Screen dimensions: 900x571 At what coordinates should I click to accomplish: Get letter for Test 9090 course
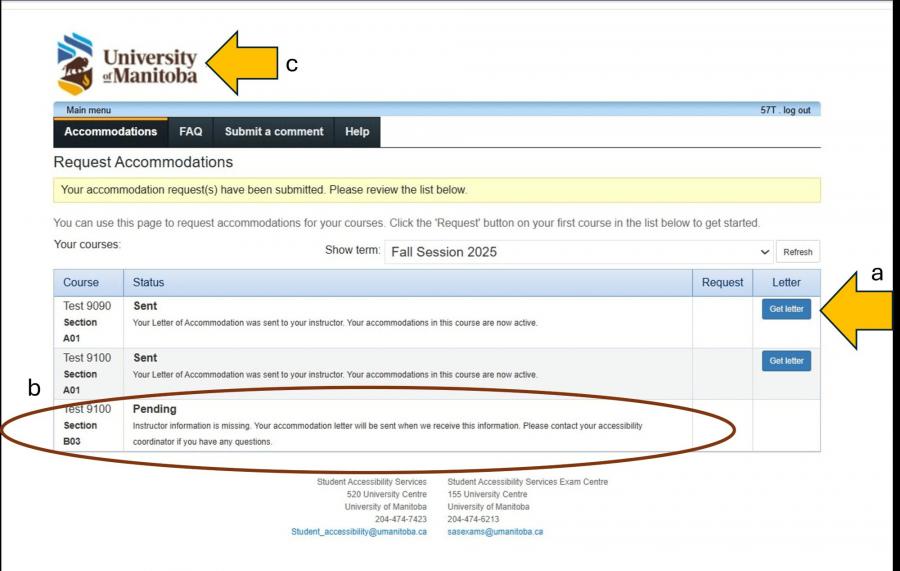click(786, 309)
